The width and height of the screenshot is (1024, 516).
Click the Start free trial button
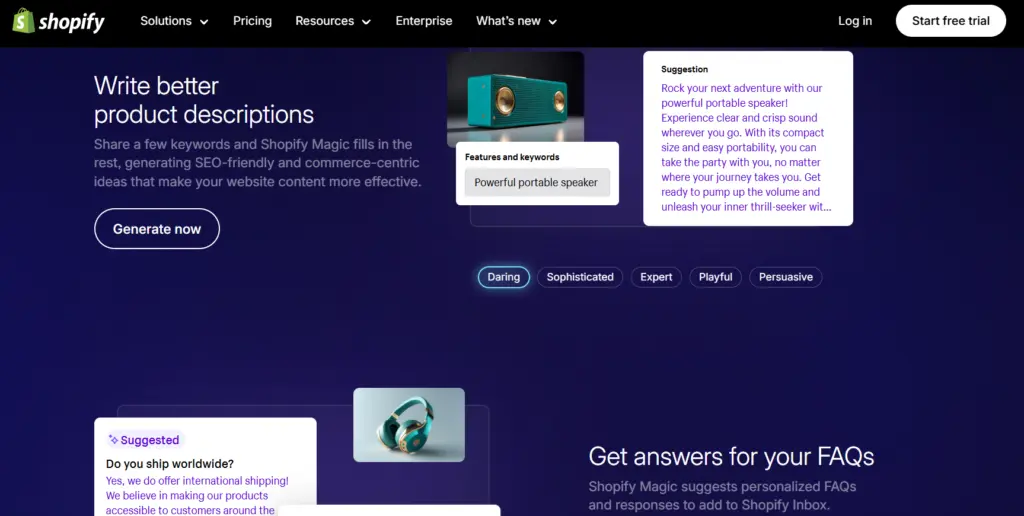(950, 21)
